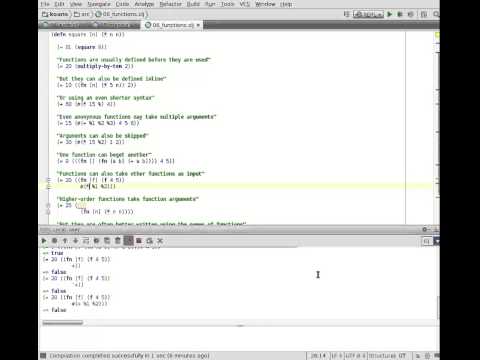Toggle the highlighted REPL toolbar button
Image resolution: width=480 pixels, height=360 pixels.
click(128, 241)
